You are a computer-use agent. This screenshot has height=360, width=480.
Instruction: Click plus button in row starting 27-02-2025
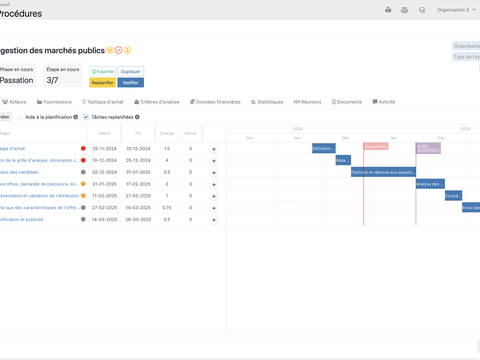[x=214, y=208]
